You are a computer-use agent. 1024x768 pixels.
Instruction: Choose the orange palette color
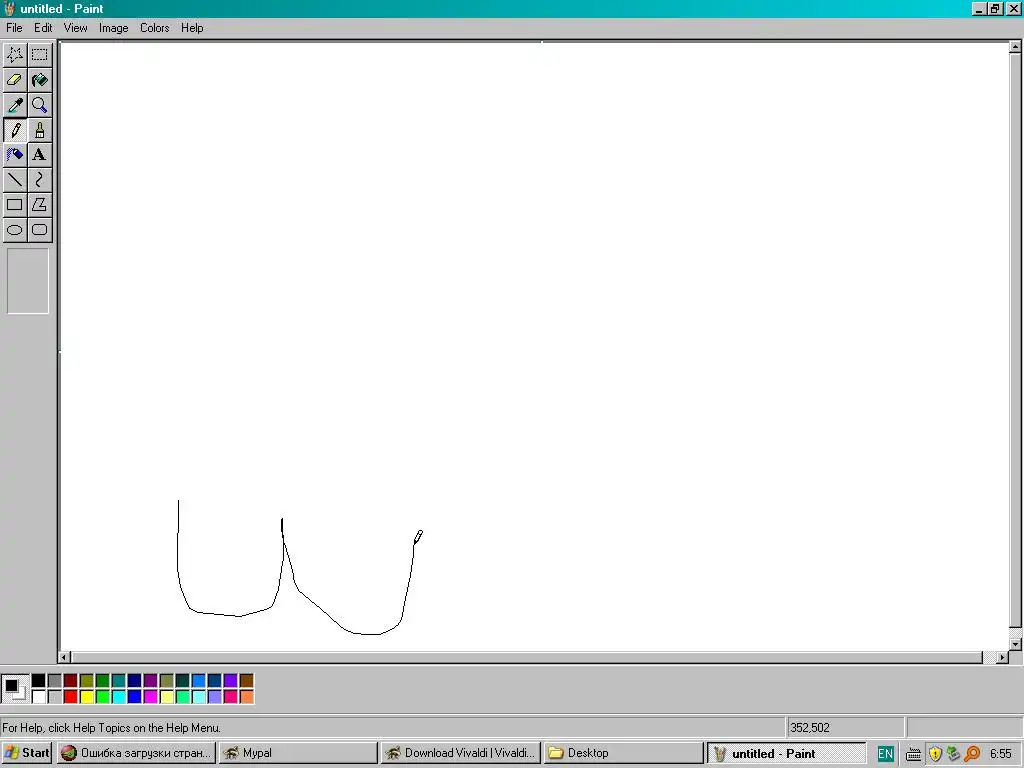click(x=247, y=697)
